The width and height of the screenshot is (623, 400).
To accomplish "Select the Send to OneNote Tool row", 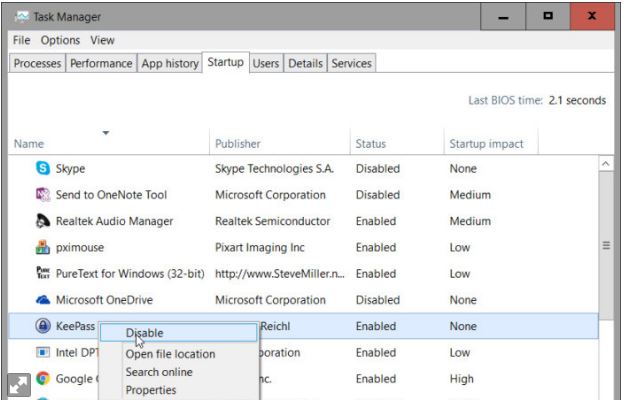I will click(303, 195).
